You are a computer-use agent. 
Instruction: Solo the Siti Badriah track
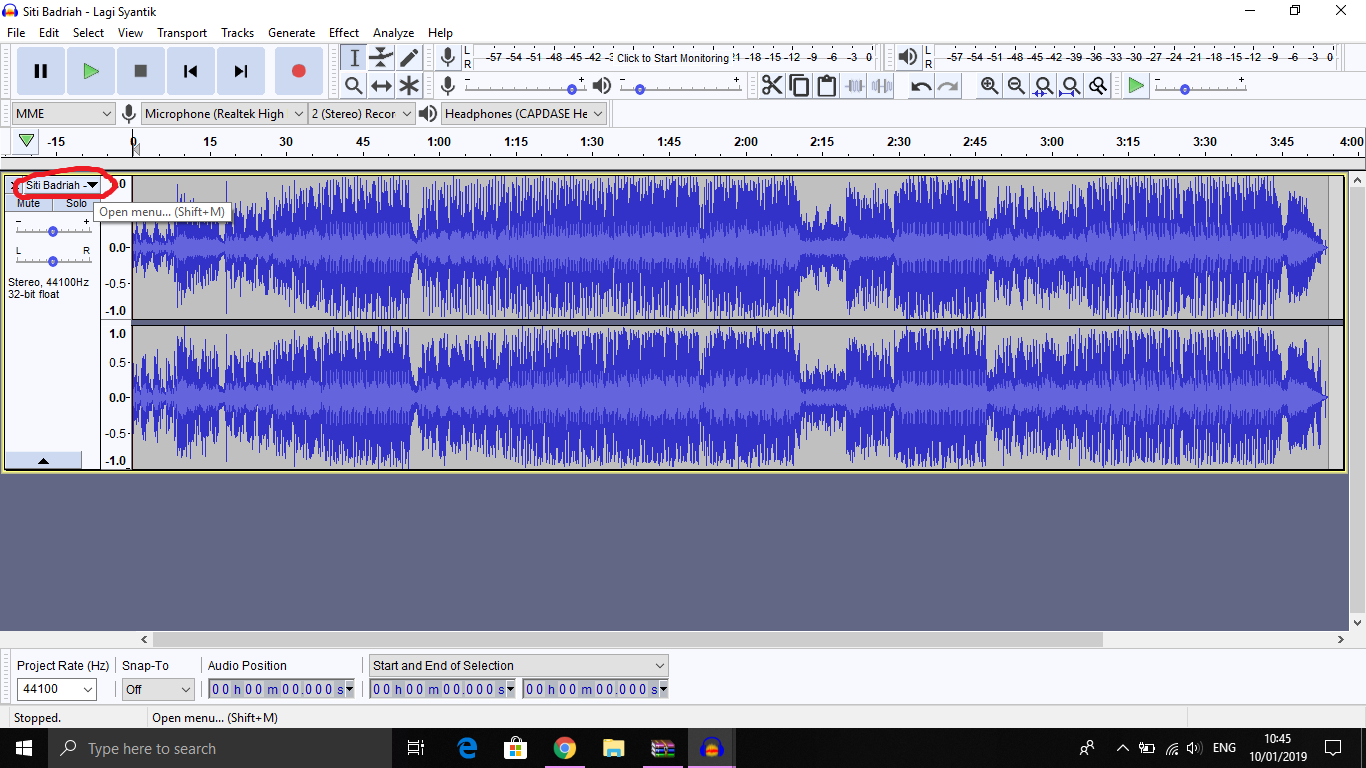pos(77,203)
